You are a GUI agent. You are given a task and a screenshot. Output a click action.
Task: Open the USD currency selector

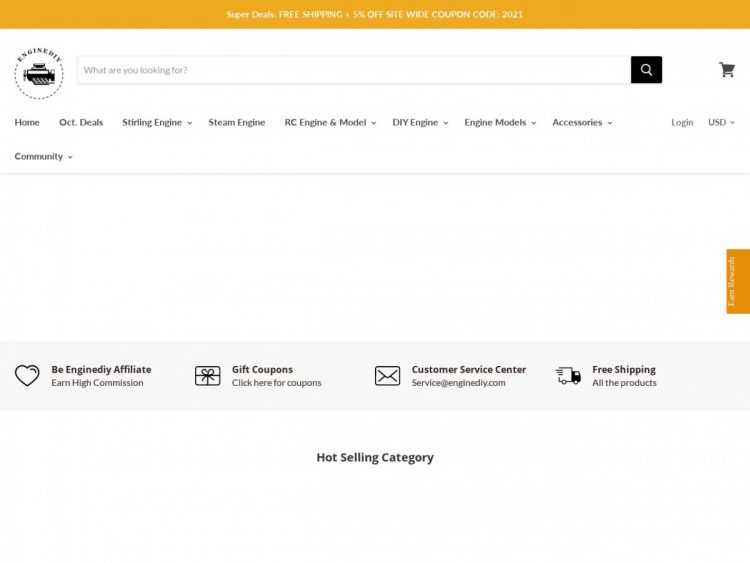coord(721,122)
